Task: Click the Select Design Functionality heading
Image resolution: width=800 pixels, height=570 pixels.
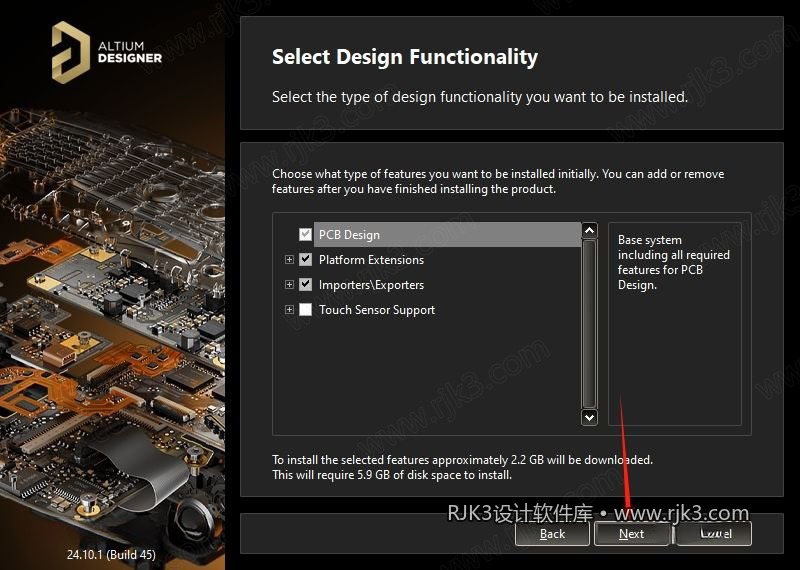Action: tap(405, 57)
